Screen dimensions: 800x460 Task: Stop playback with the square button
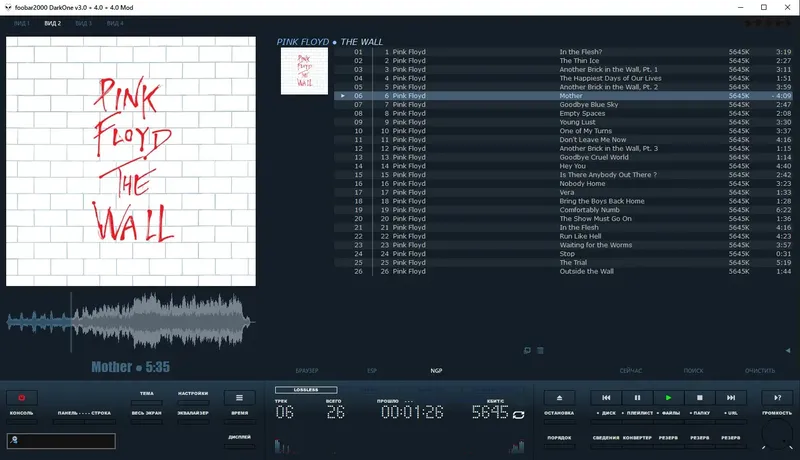coord(699,397)
